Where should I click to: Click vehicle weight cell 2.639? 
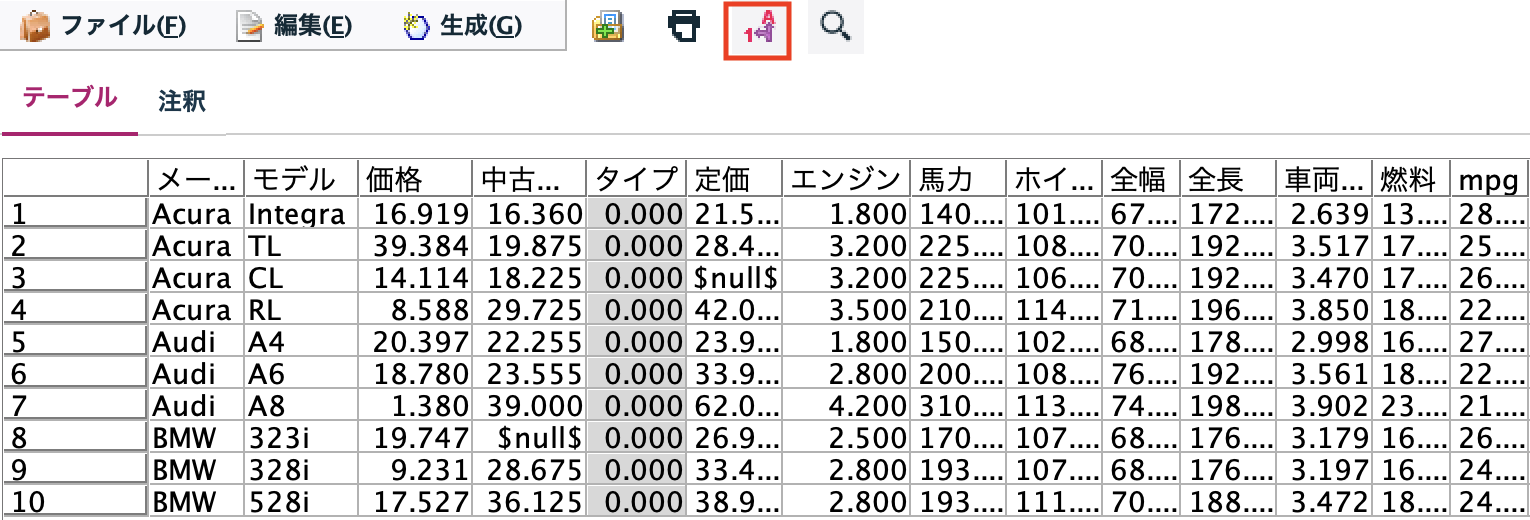point(1325,213)
